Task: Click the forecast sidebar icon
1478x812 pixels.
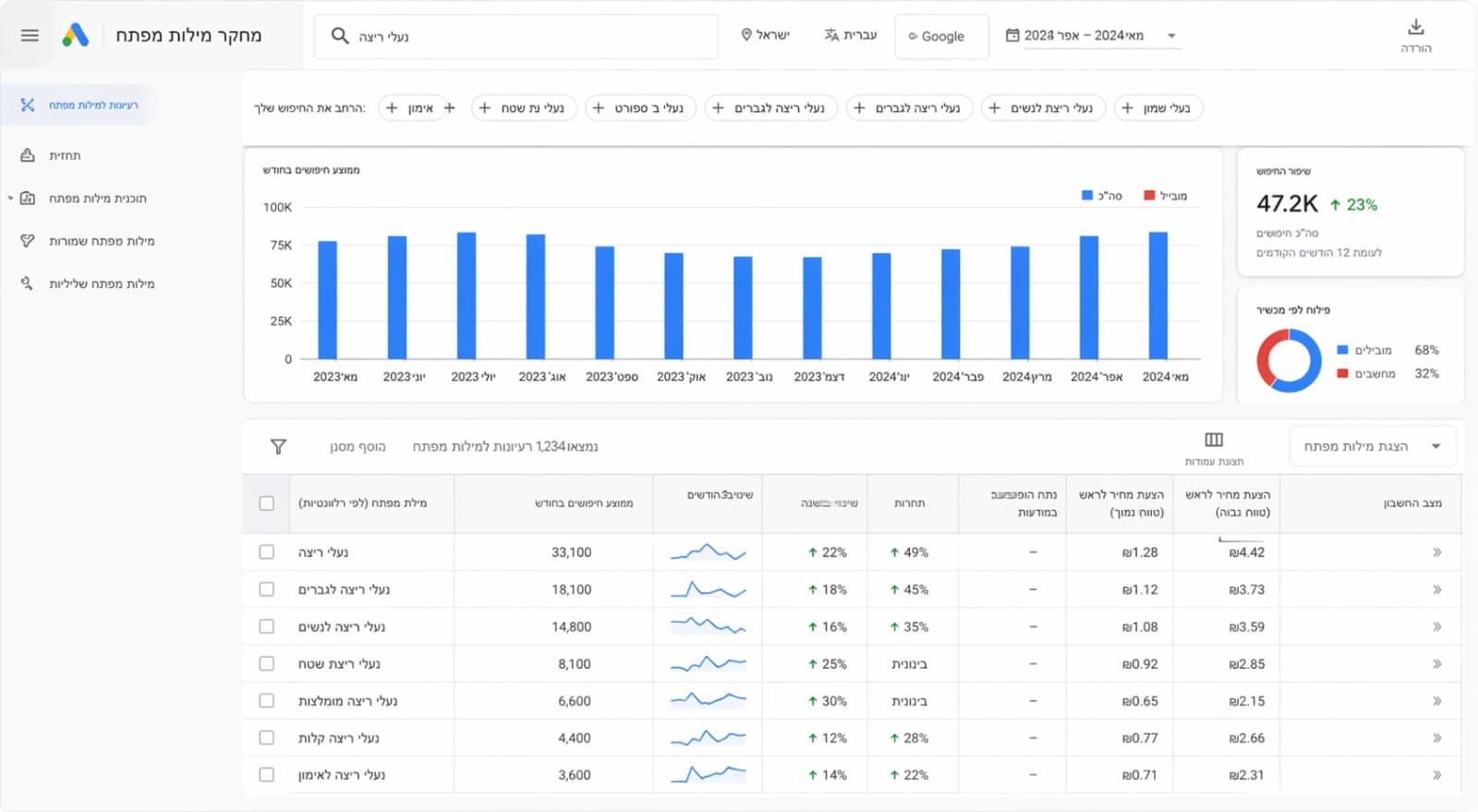Action: 28,155
